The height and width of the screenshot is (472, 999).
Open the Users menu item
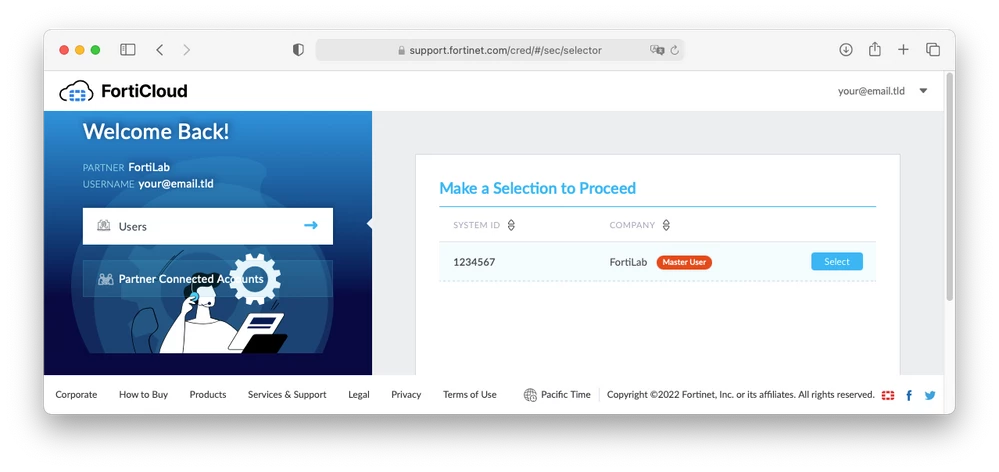click(208, 226)
